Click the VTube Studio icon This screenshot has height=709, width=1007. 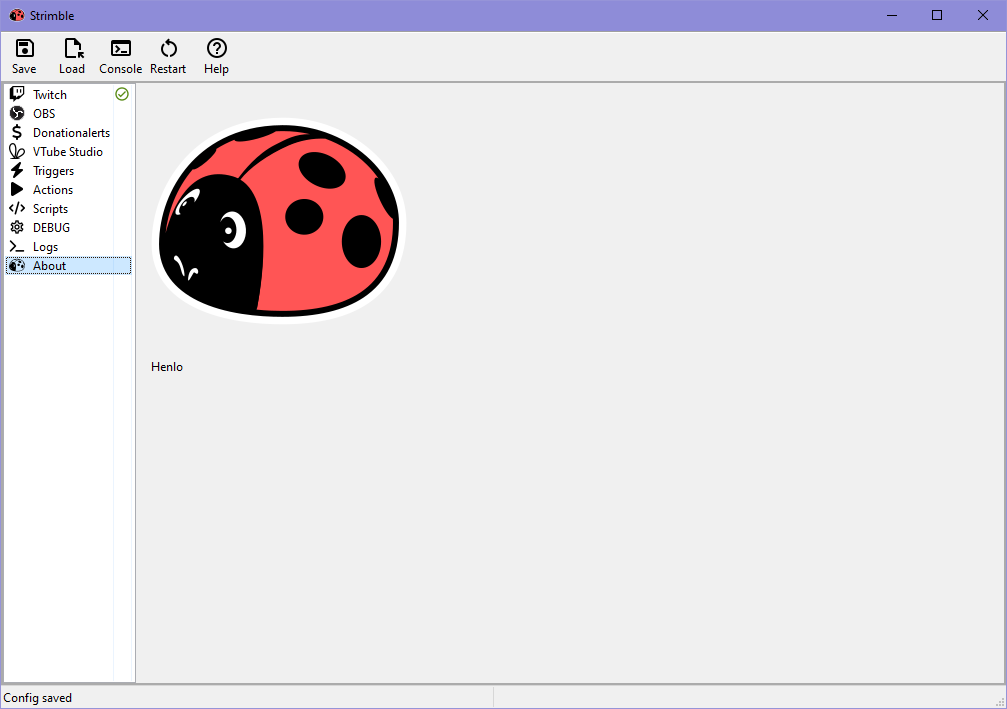pos(17,151)
